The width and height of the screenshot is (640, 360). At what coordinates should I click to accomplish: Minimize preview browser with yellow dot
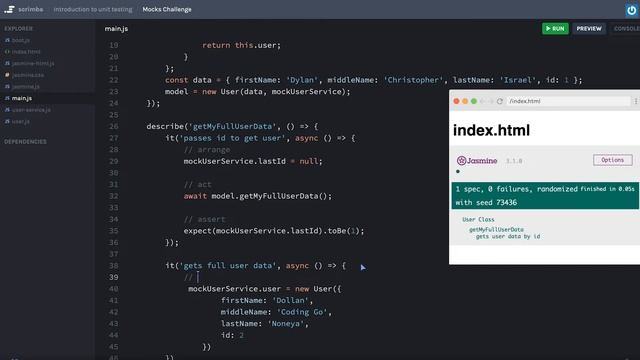465,101
